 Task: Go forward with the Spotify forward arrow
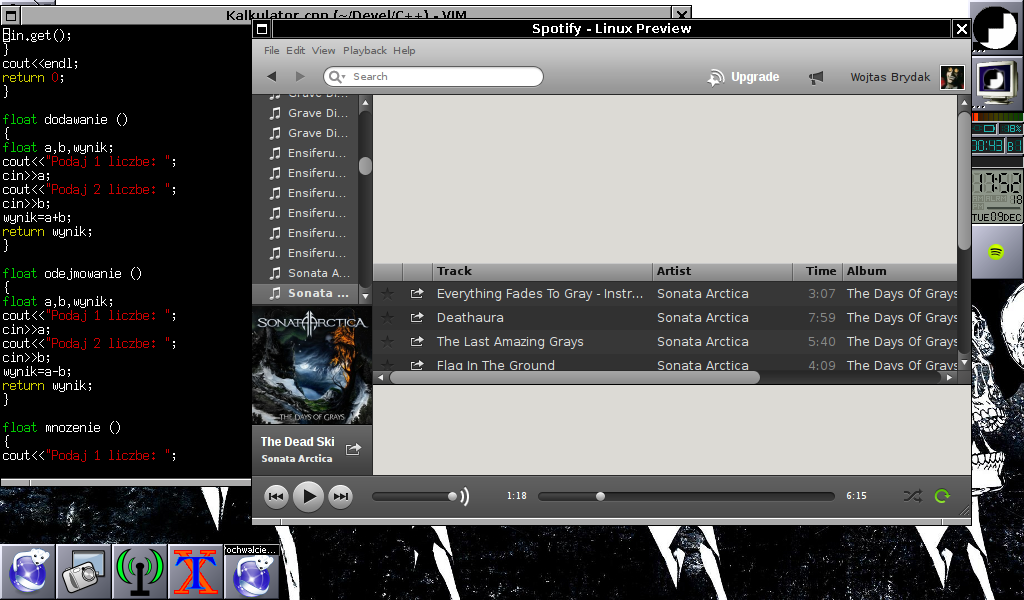(300, 76)
